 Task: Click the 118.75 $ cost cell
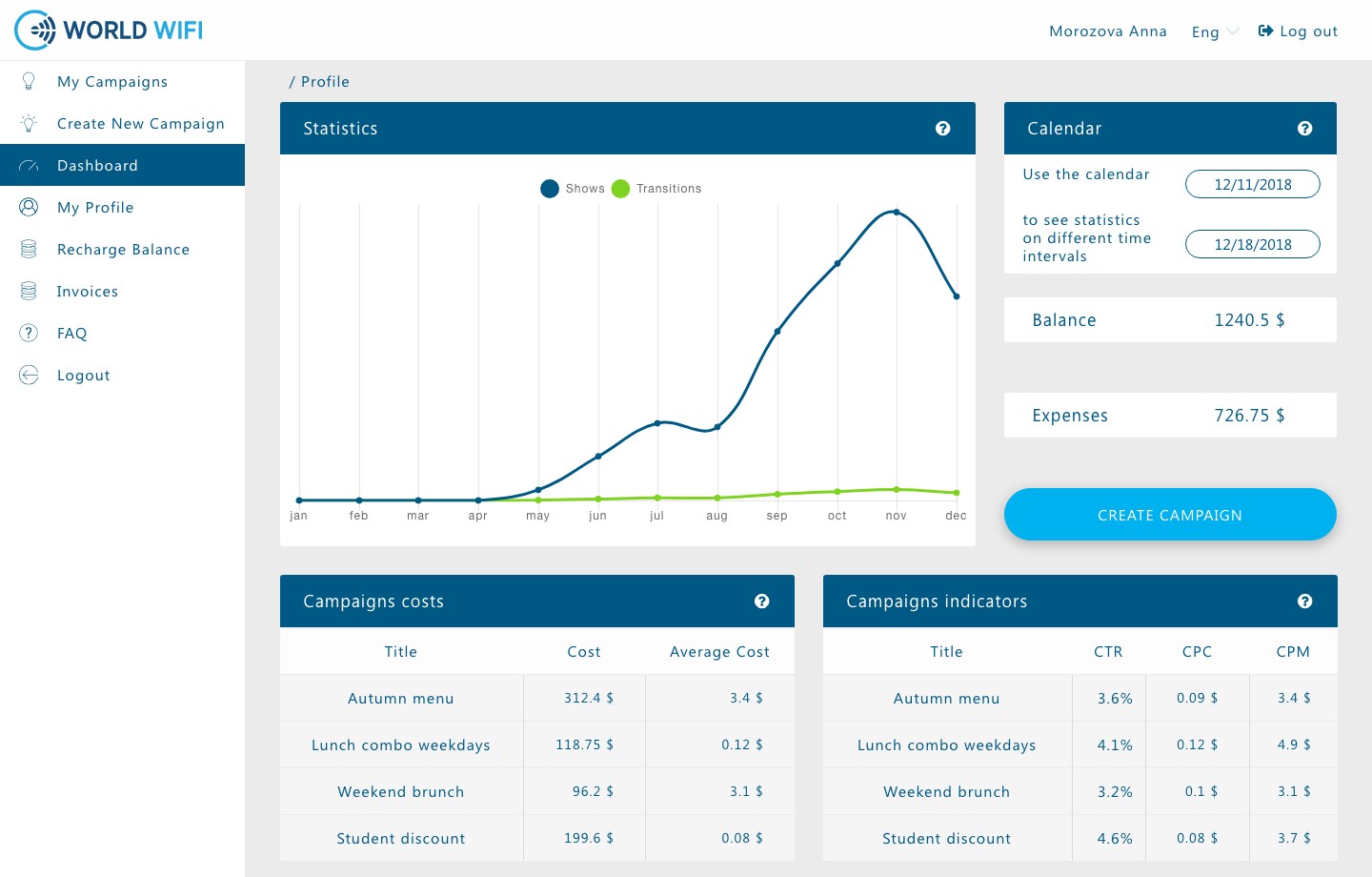(585, 744)
